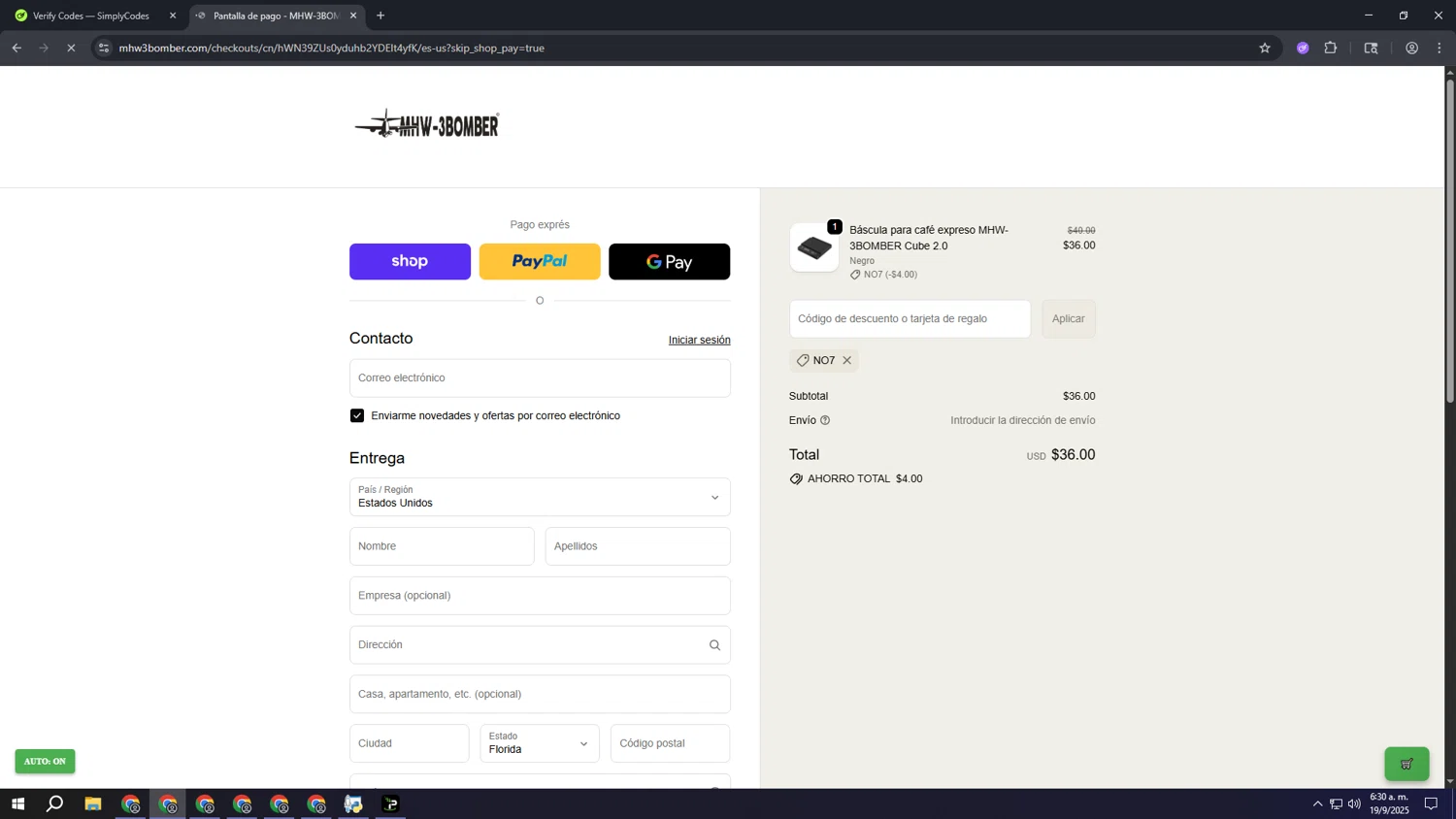The width and height of the screenshot is (1456, 819).
Task: Click the Casa, apartamento, etc. field
Action: tap(540, 694)
